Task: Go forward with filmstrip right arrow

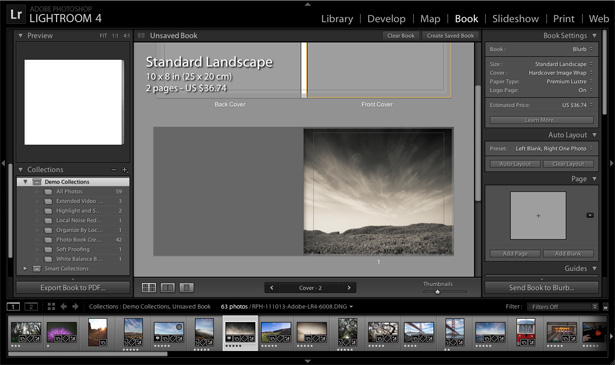Action: point(75,307)
